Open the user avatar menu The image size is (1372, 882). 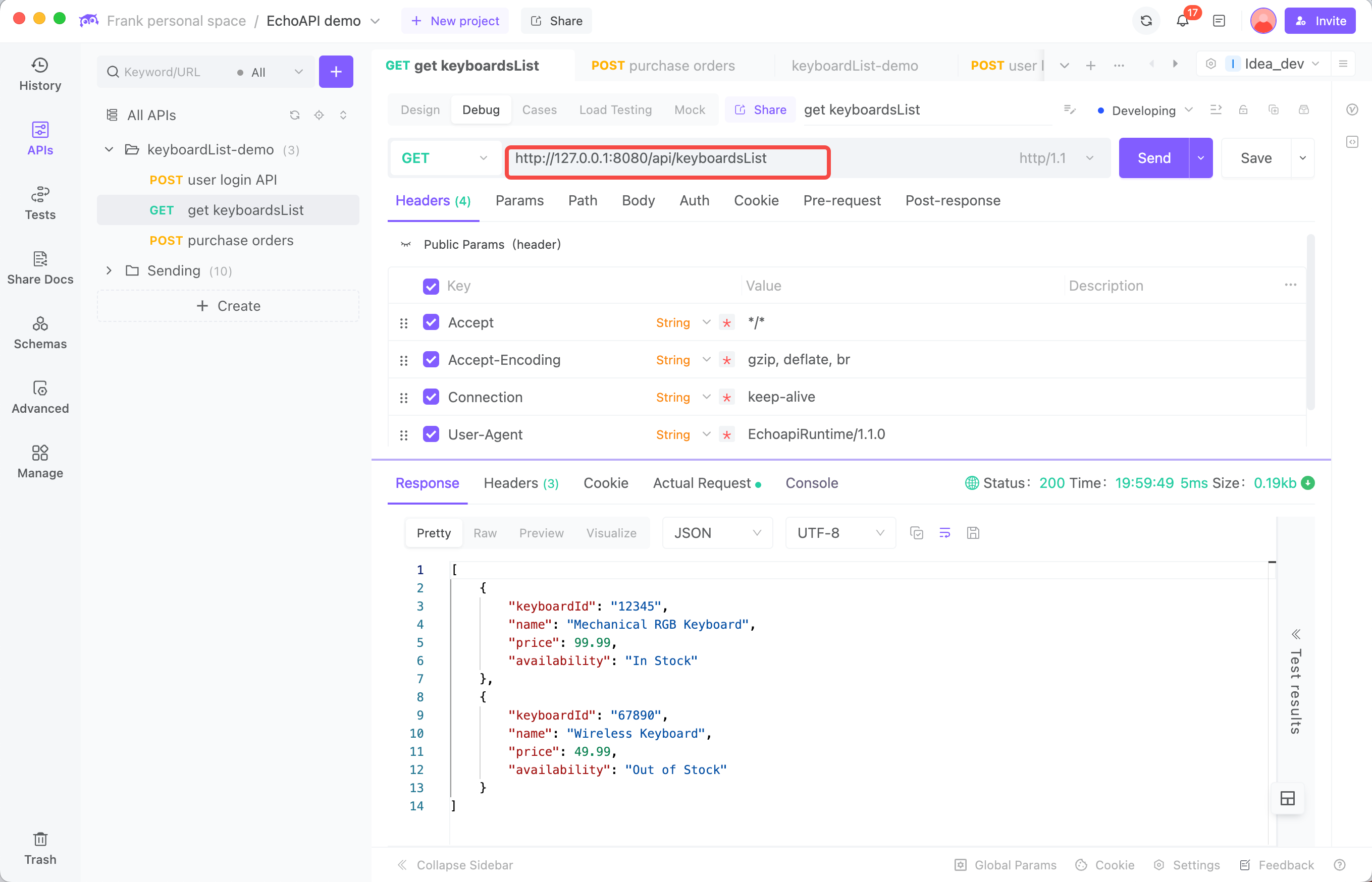(x=1262, y=21)
